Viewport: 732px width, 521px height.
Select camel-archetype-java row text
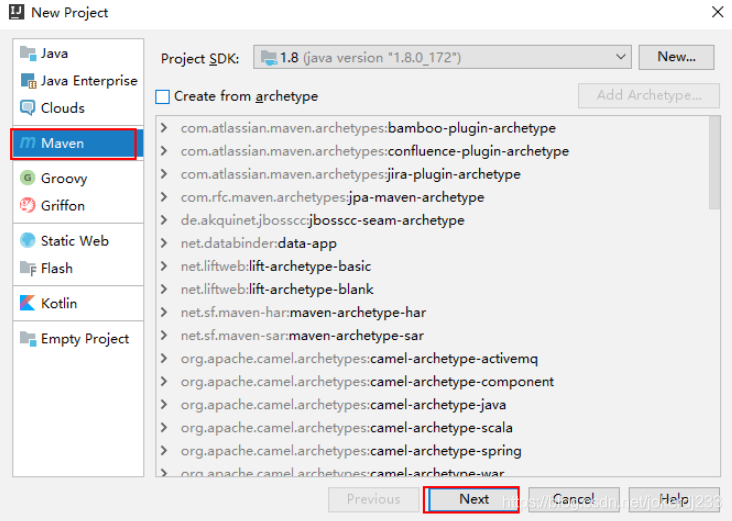[344, 405]
